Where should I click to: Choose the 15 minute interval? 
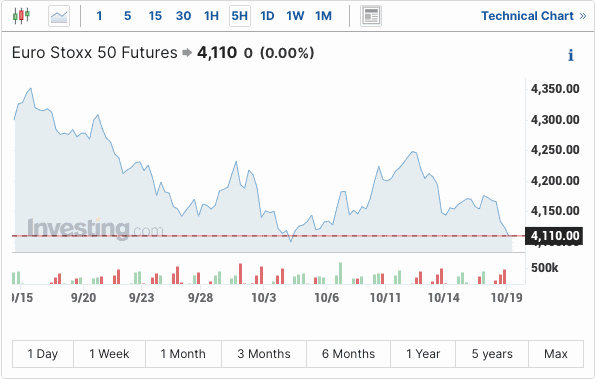pos(155,16)
